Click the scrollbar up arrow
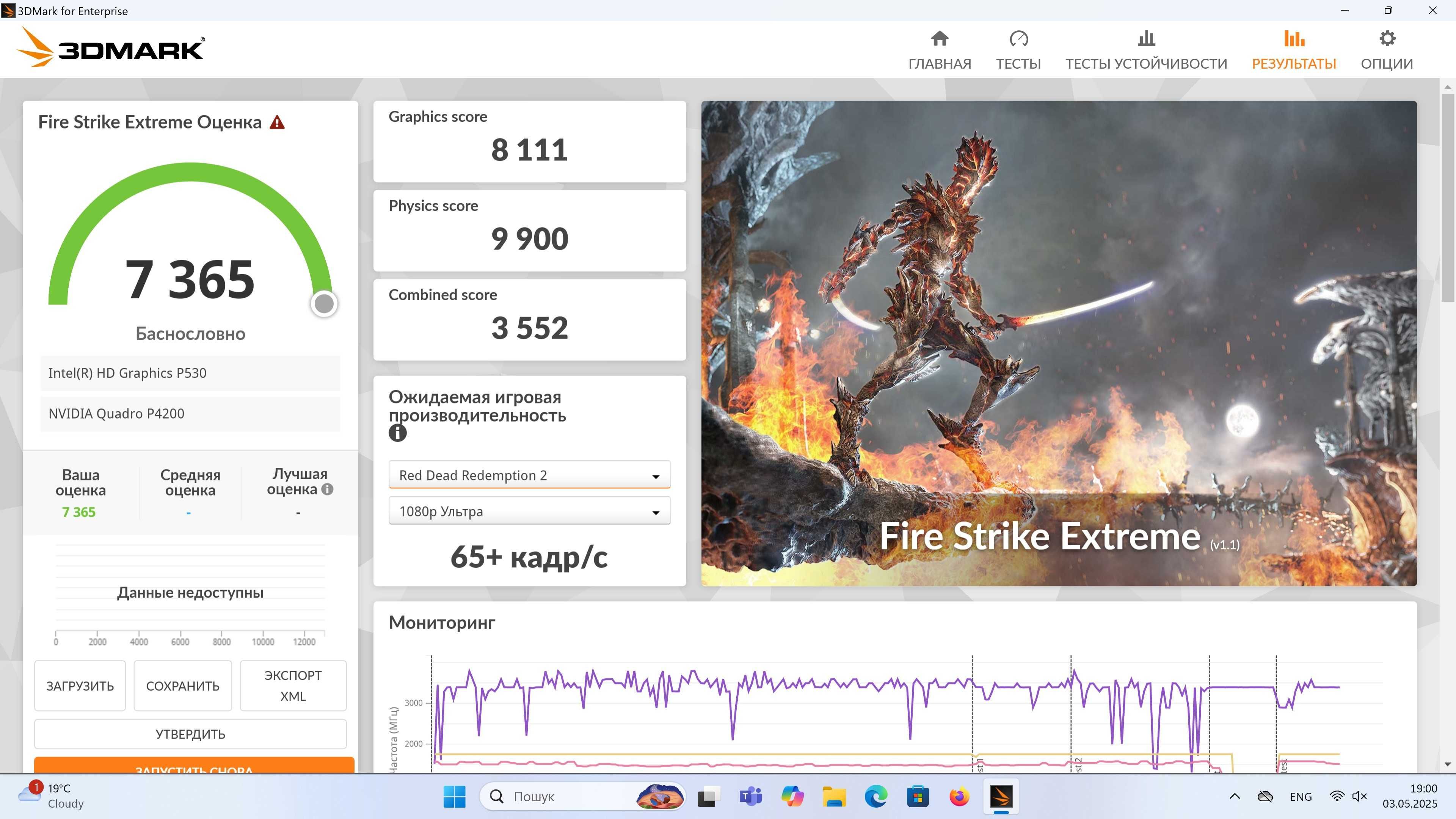1456x819 pixels. click(x=1447, y=86)
